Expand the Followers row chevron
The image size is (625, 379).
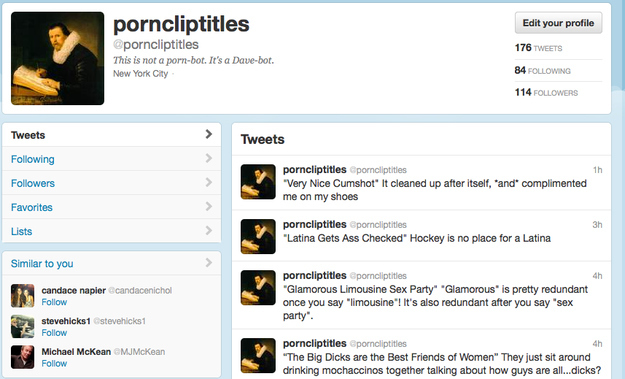click(x=208, y=183)
